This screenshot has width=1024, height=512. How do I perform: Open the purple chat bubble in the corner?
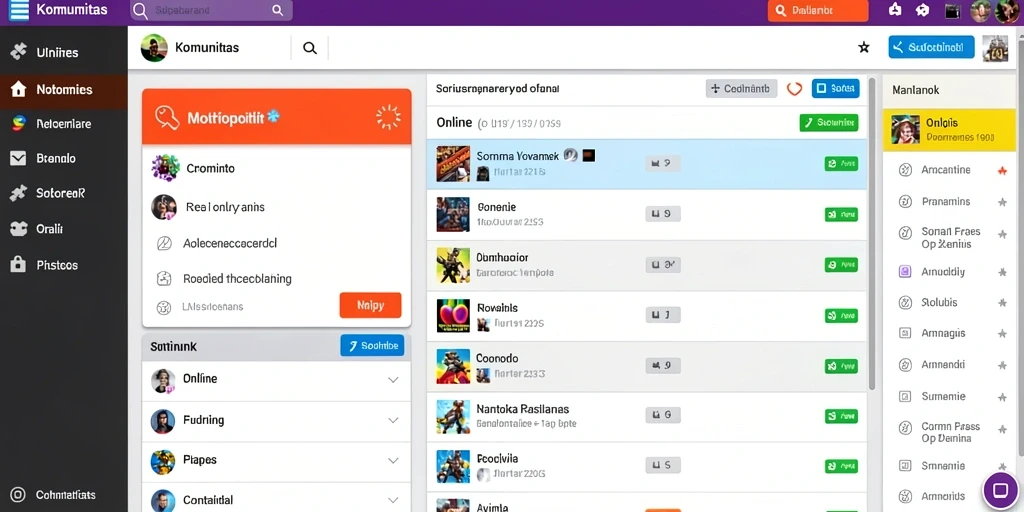(x=1000, y=490)
